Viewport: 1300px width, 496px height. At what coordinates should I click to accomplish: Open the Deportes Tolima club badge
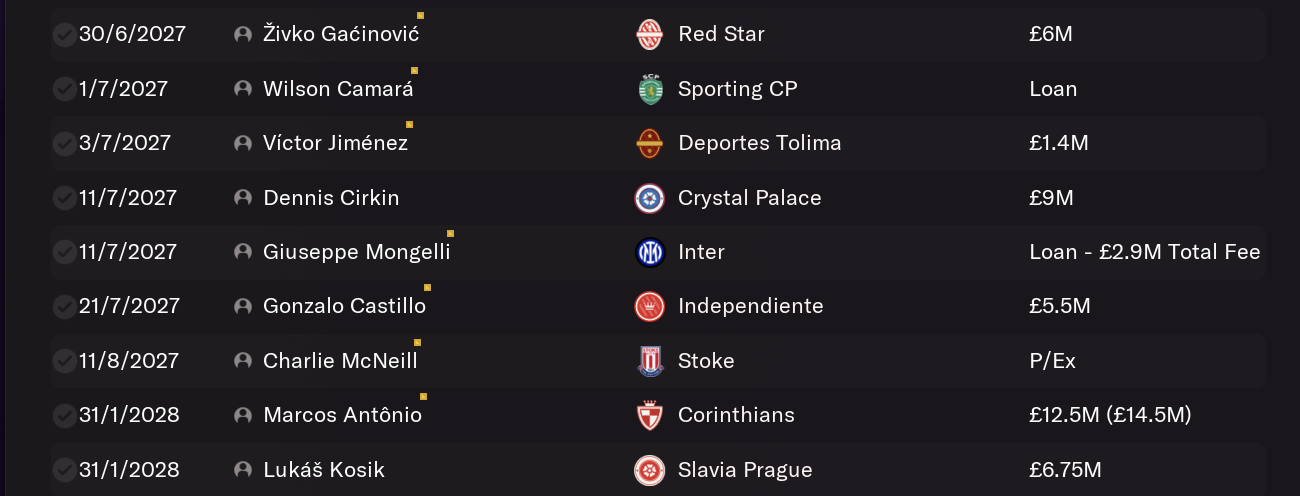[x=650, y=144]
